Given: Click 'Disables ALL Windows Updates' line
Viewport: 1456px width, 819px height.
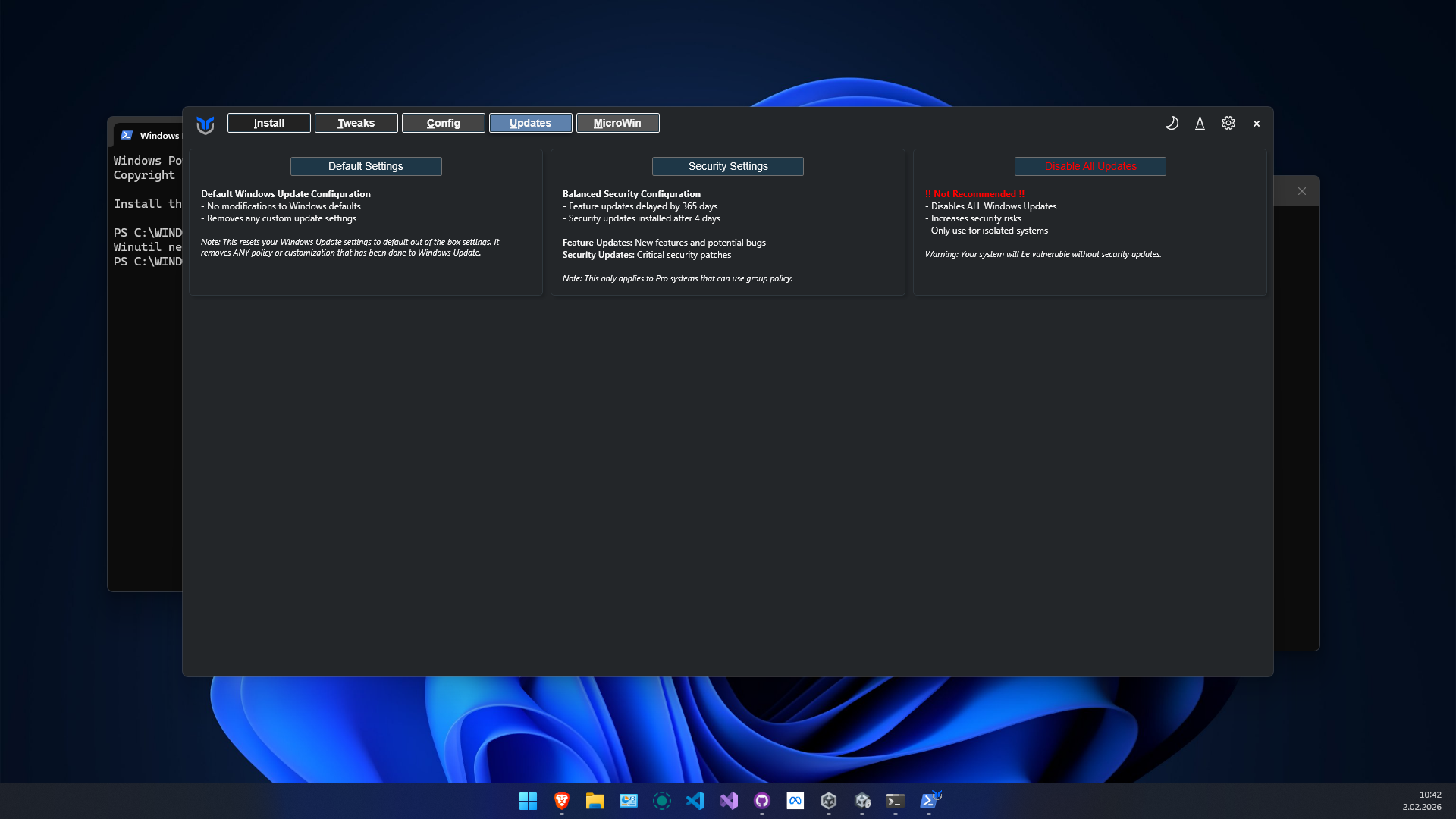Looking at the screenshot, I should [990, 206].
